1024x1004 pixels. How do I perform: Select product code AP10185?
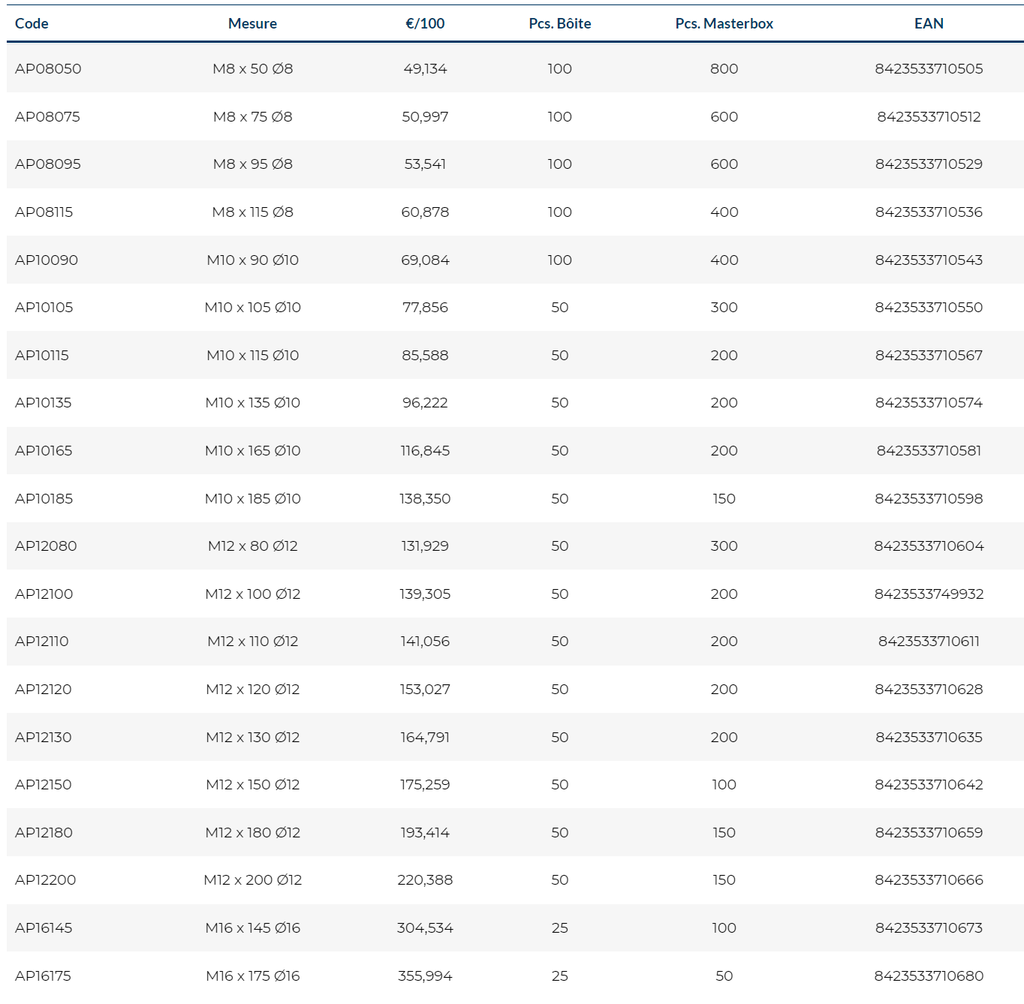tap(44, 498)
